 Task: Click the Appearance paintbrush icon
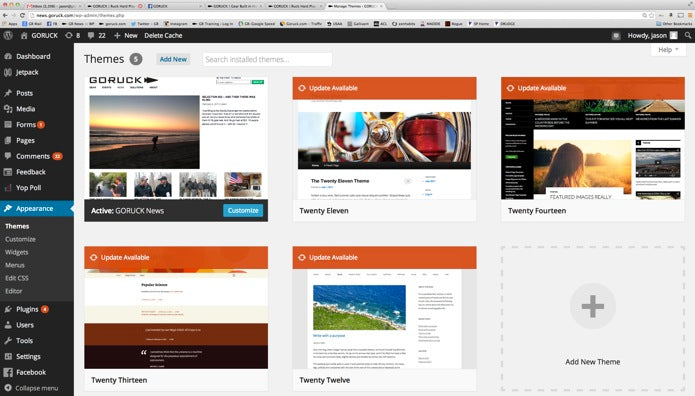pos(8,208)
